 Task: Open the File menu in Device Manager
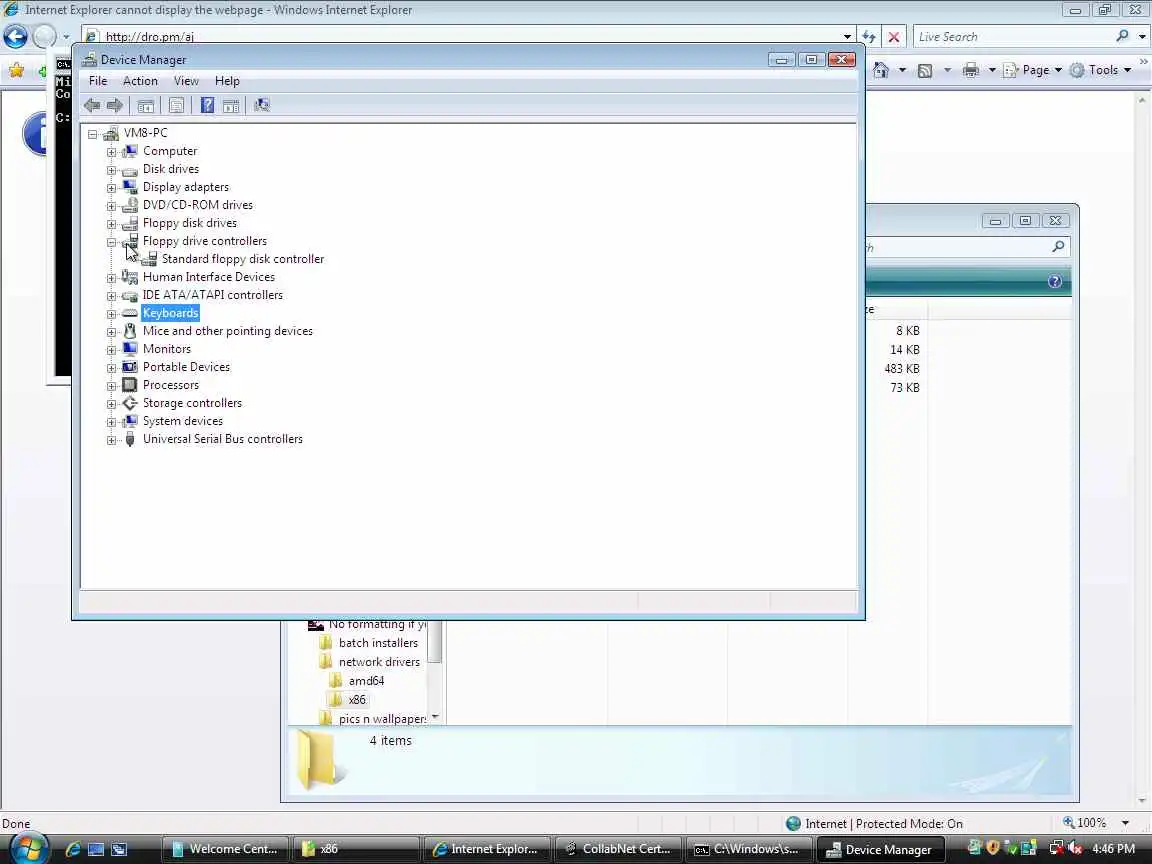click(98, 81)
